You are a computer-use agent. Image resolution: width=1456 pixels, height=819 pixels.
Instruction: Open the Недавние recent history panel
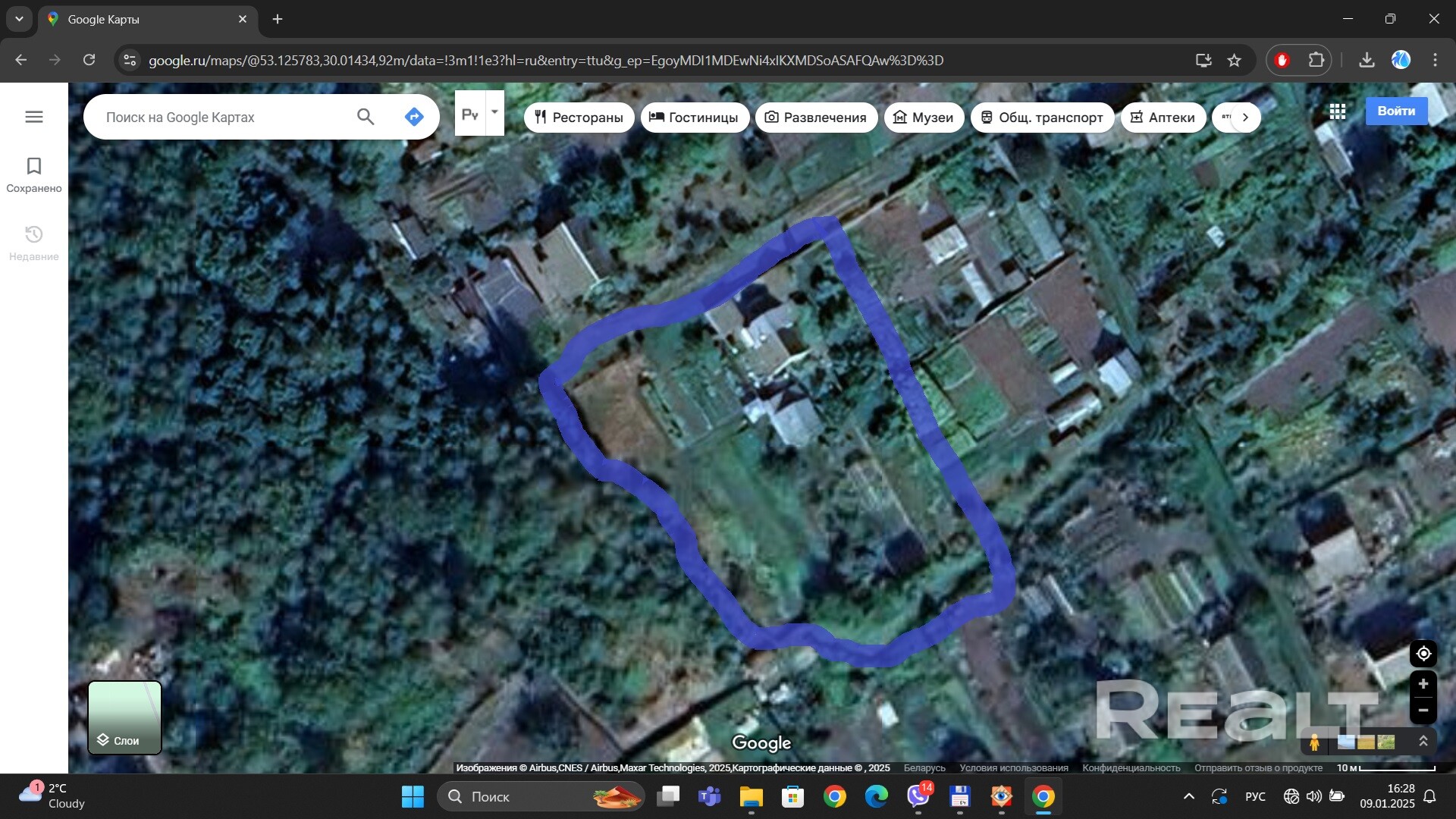point(34,243)
